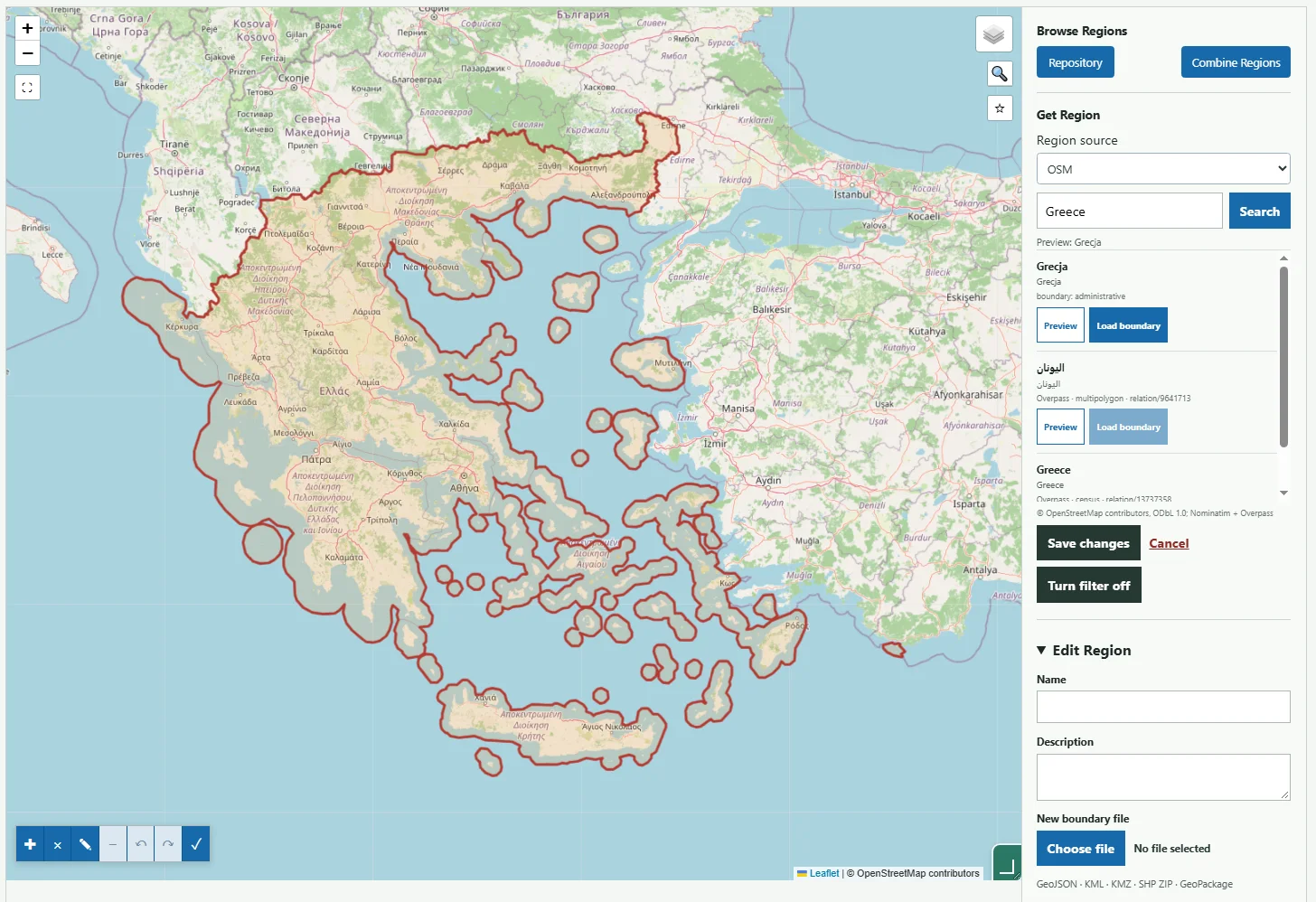Open the Region source dropdown

click(x=1163, y=169)
